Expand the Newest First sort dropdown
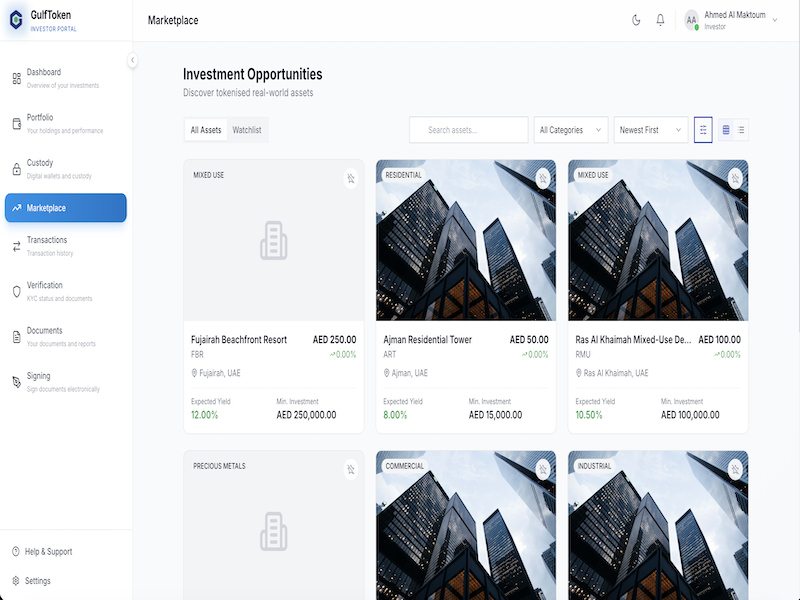800x600 pixels. click(x=651, y=129)
